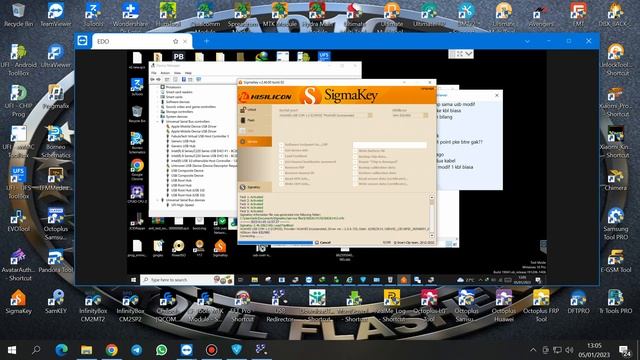Viewport: 640px width, 360px height.
Task: Select the Storage controllers tree item
Action: 179,112
